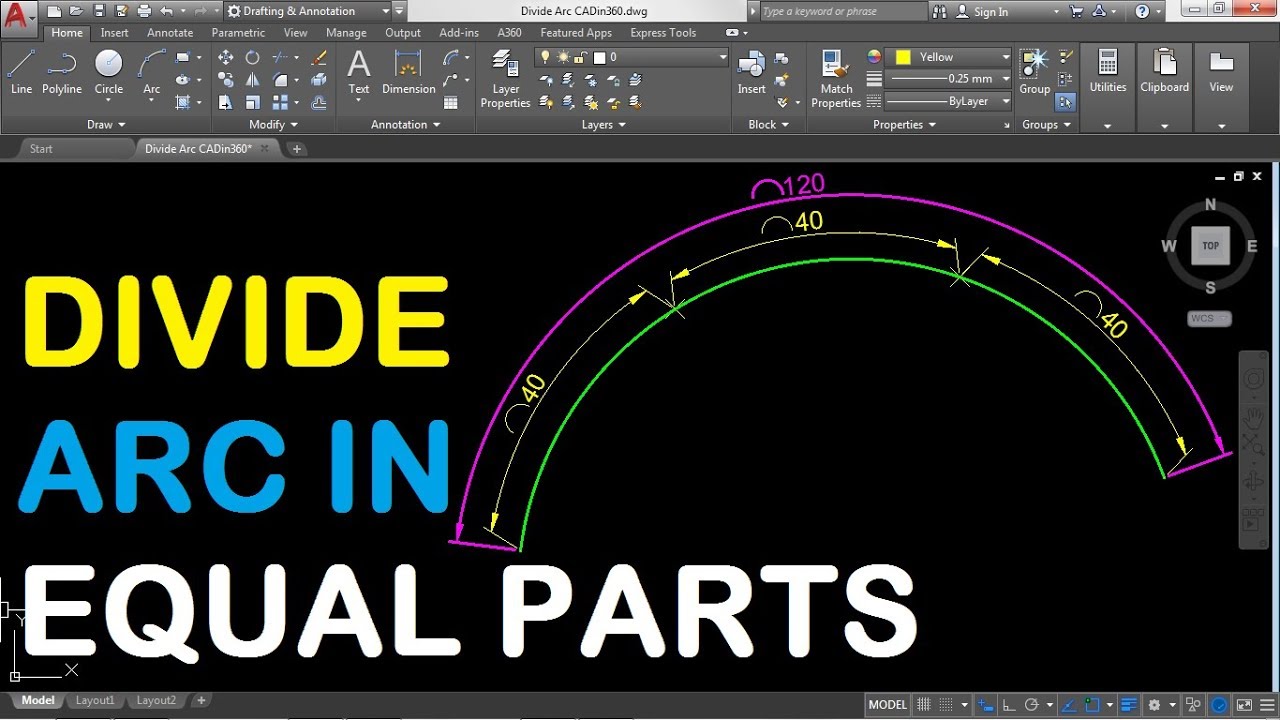The image size is (1280, 720).
Task: Expand the Annotation panel
Action: click(x=406, y=125)
